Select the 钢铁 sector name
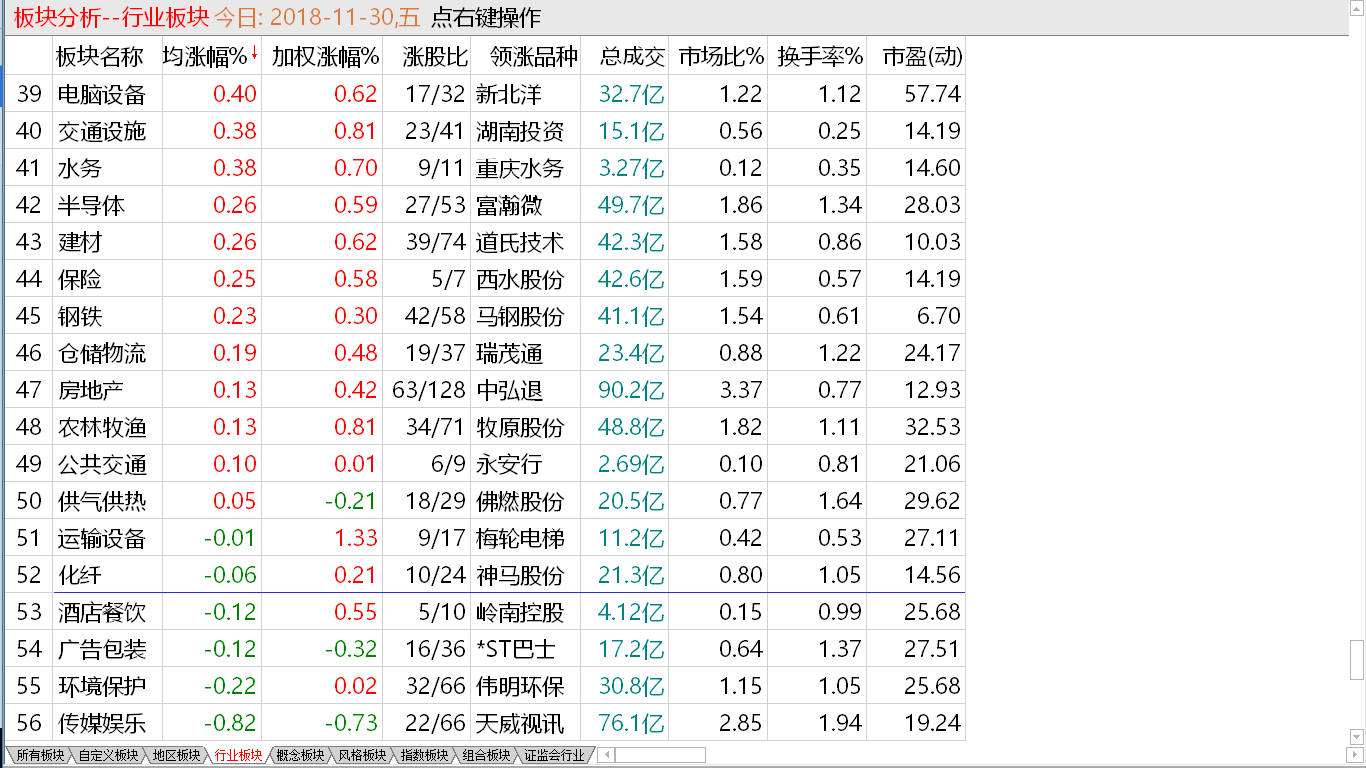1366x768 pixels. click(x=79, y=316)
